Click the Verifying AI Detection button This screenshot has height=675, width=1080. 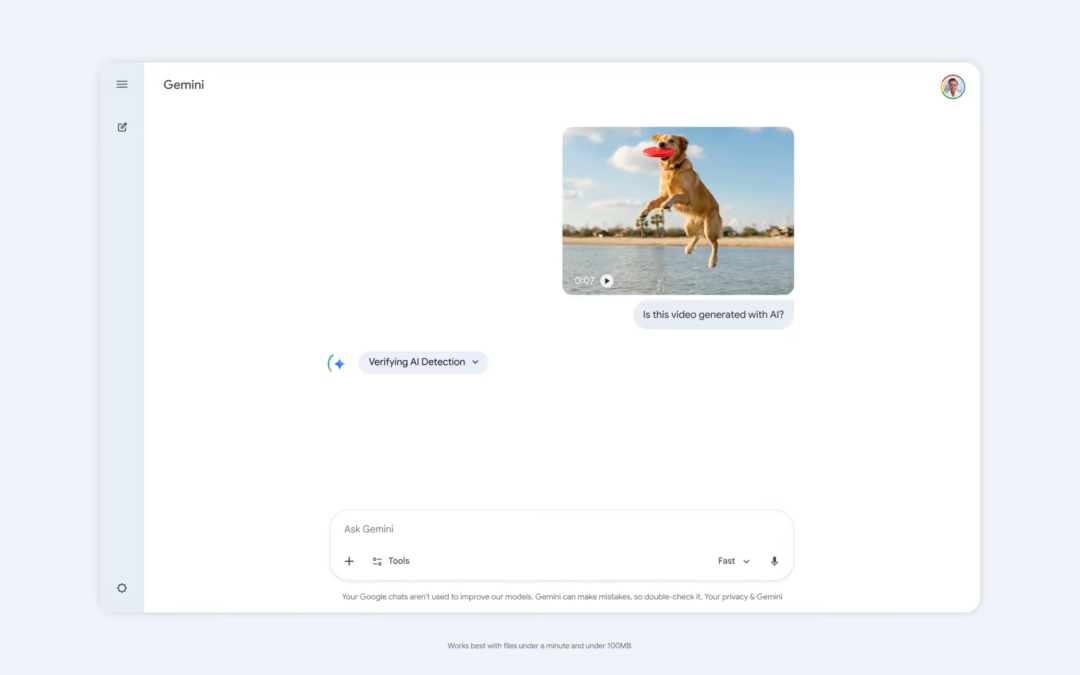tap(422, 362)
